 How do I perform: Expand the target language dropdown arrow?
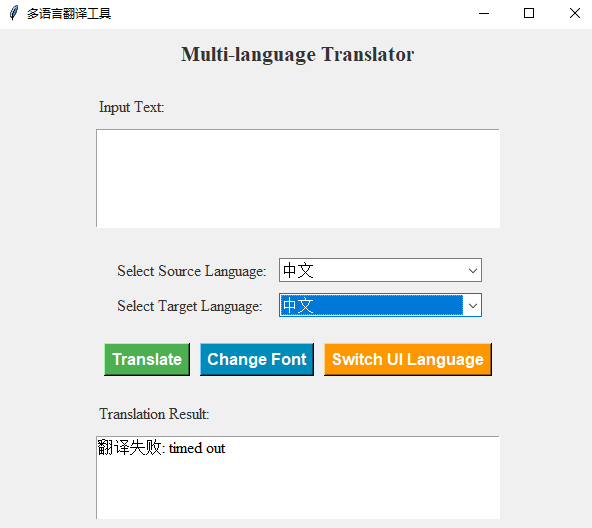tap(473, 306)
